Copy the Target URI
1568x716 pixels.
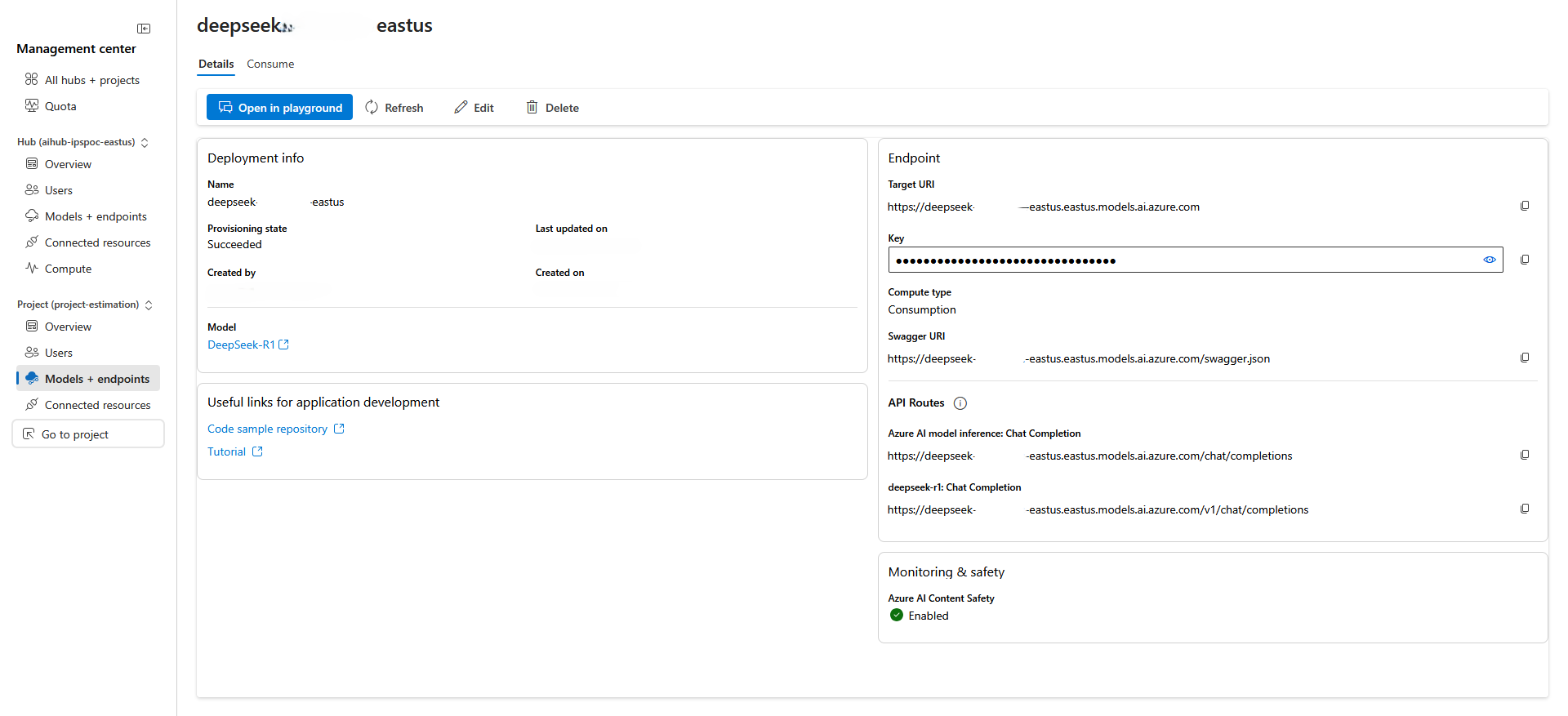click(x=1525, y=206)
